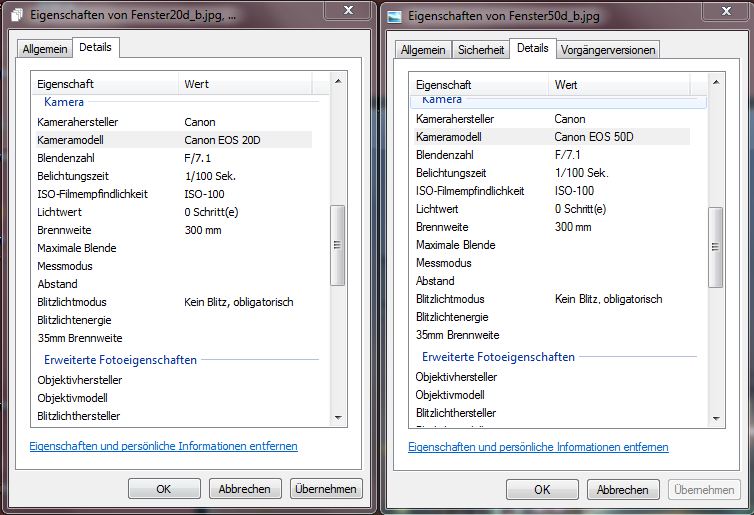This screenshot has width=754, height=515.
Task: Click scrollbar thumb in Fenster50d_b.jpg list
Action: point(716,247)
